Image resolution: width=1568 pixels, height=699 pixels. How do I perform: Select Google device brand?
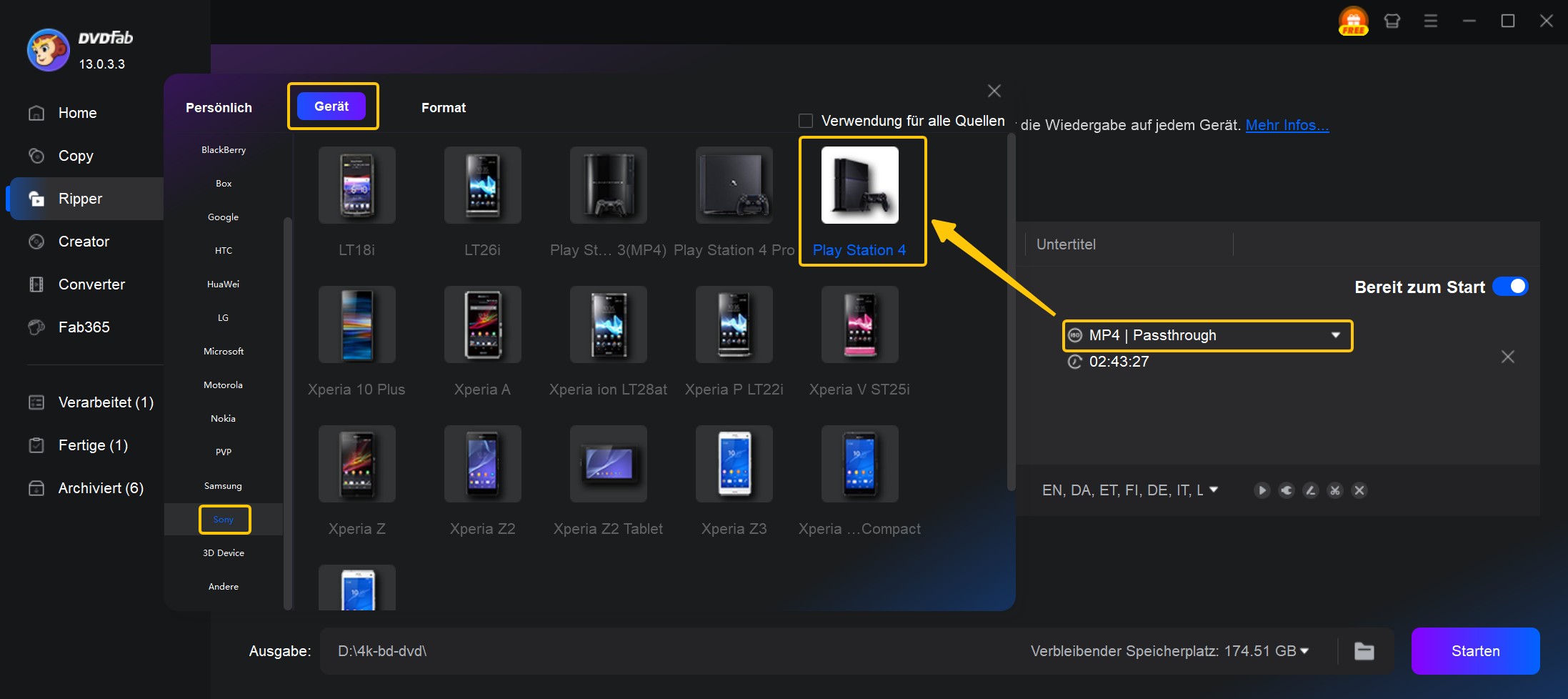pyautogui.click(x=224, y=217)
